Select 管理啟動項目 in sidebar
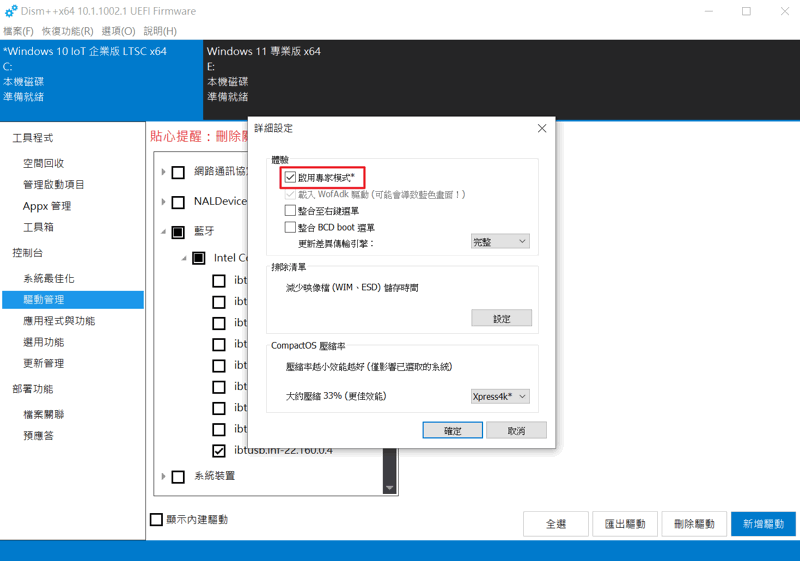800x561 pixels. 54,185
